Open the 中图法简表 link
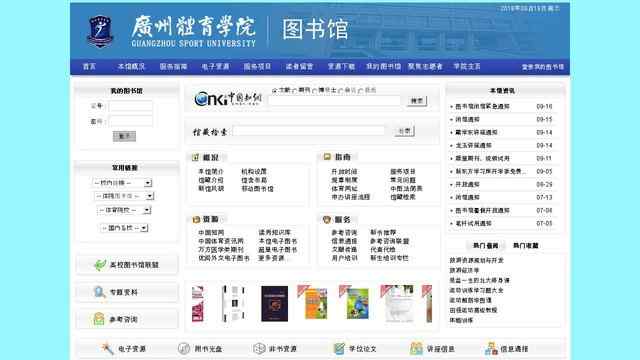 [406, 189]
